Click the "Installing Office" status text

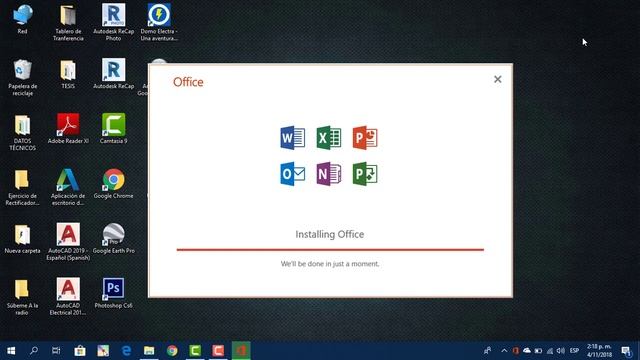click(x=330, y=234)
